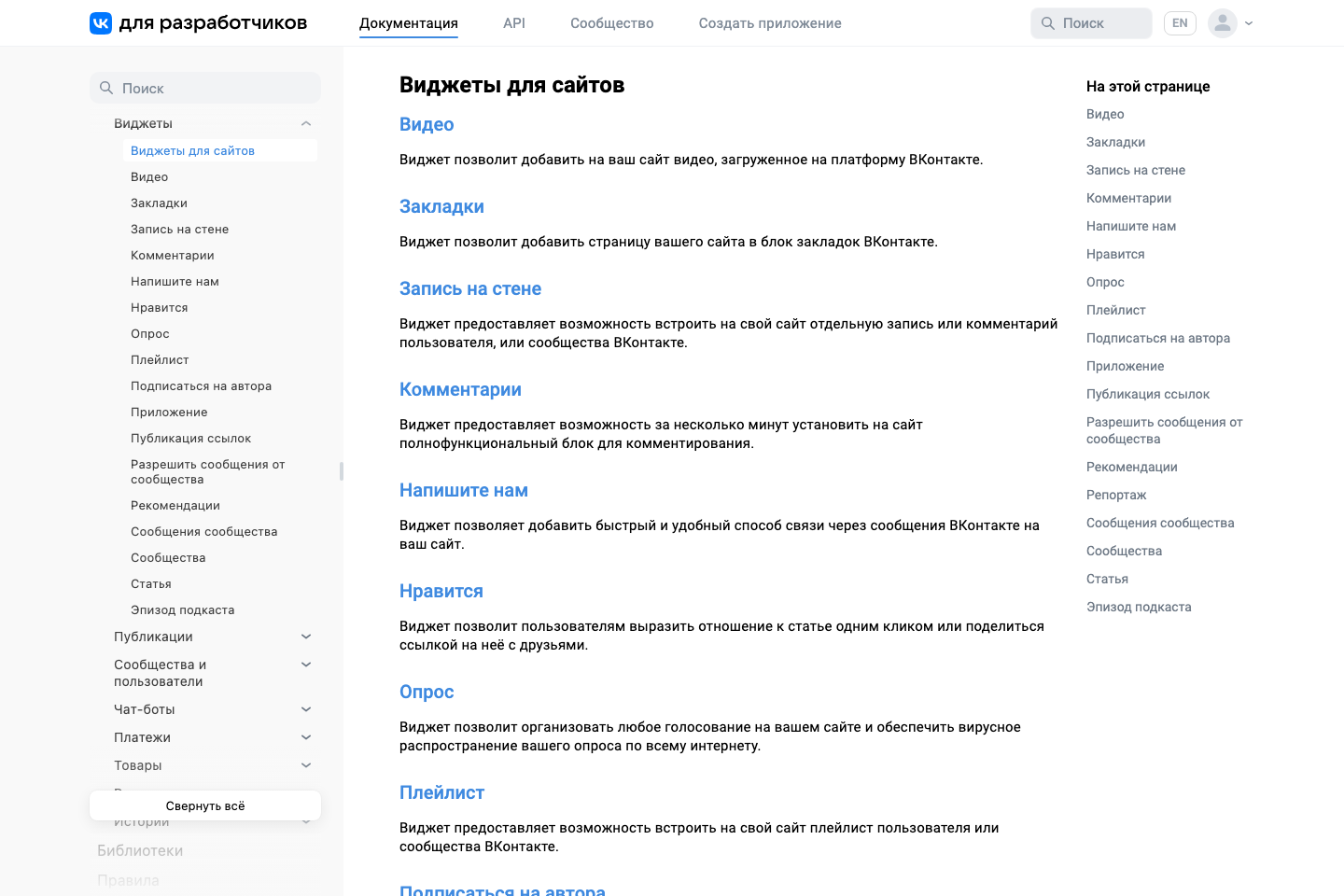Collapse the Виджеты section chevron
The height and width of the screenshot is (896, 1344).
305,122
